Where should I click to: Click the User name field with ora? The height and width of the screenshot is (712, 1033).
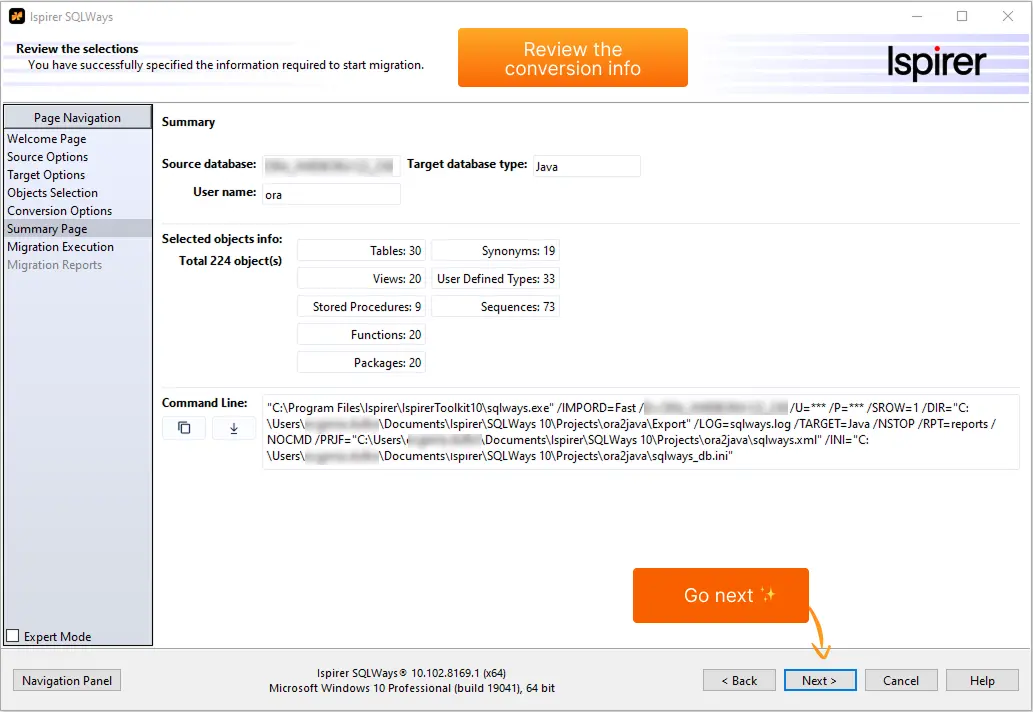click(331, 194)
